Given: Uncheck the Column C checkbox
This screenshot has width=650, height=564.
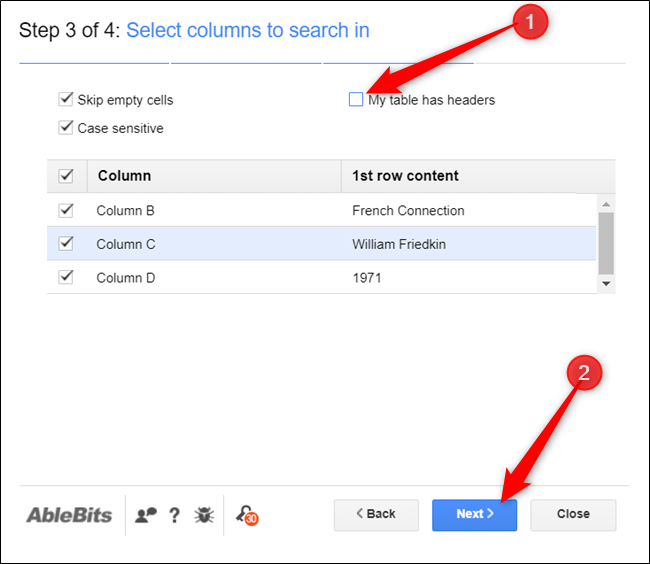Looking at the screenshot, I should [66, 244].
